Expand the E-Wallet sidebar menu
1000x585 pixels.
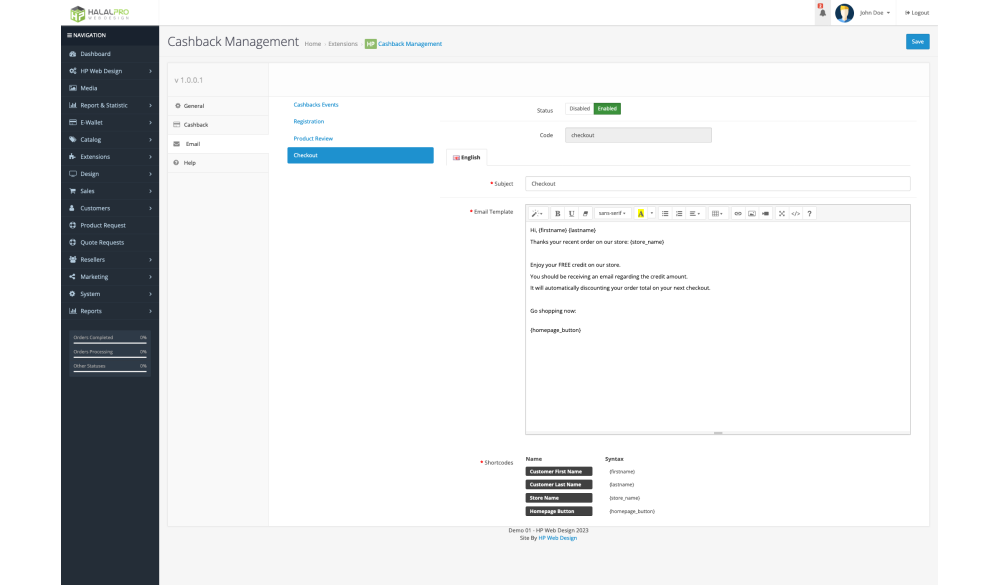click(109, 122)
